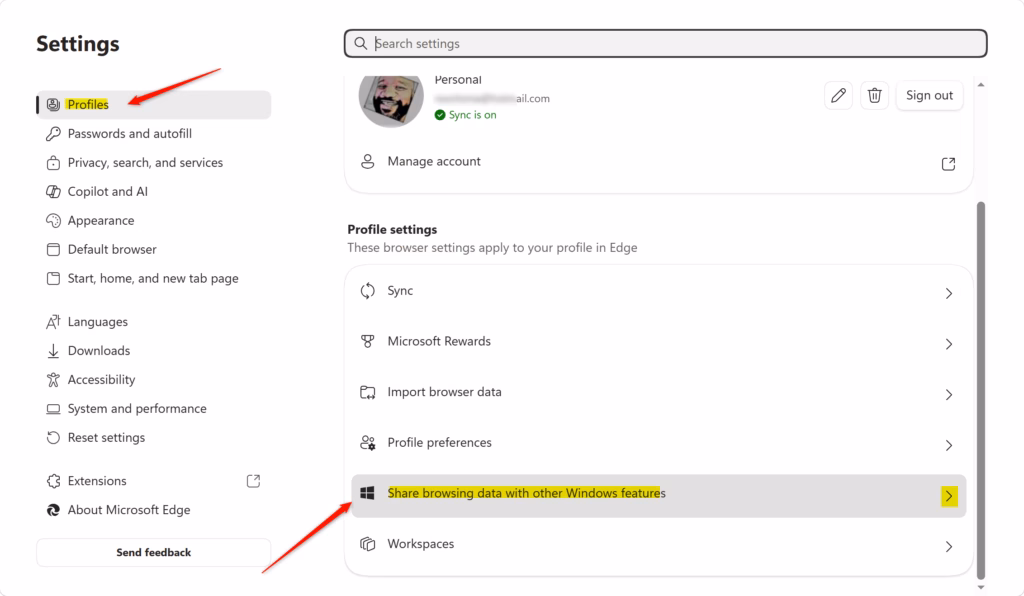Open Import browser data

pos(659,392)
